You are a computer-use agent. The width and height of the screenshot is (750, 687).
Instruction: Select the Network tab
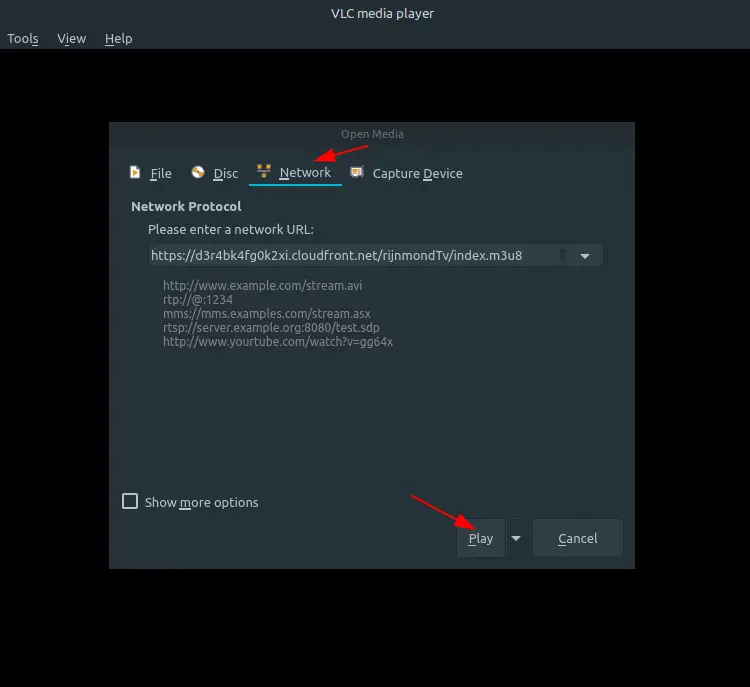point(295,173)
